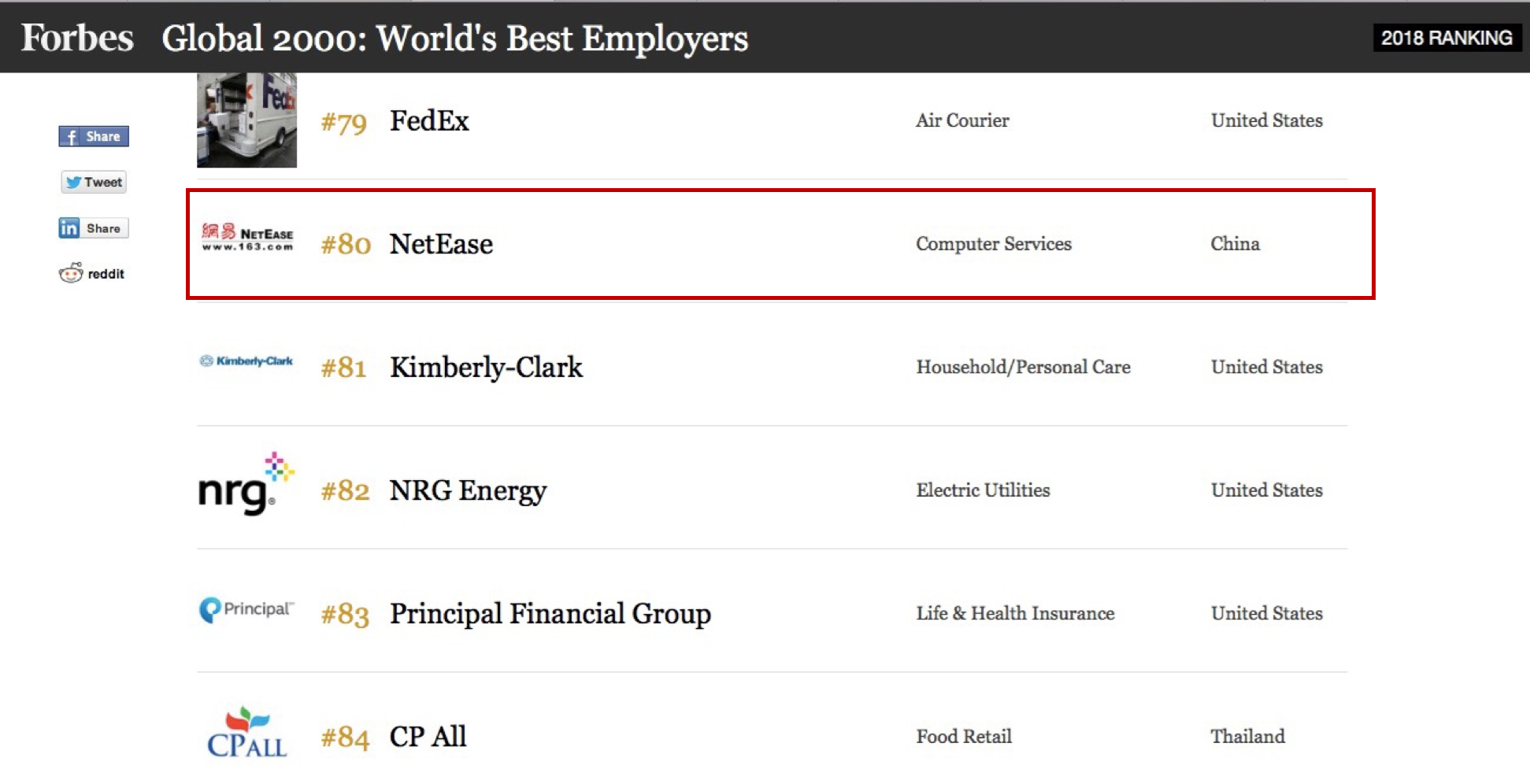Screen dimensions: 1530x784
Task: Click the #80 rank number
Action: tap(346, 244)
